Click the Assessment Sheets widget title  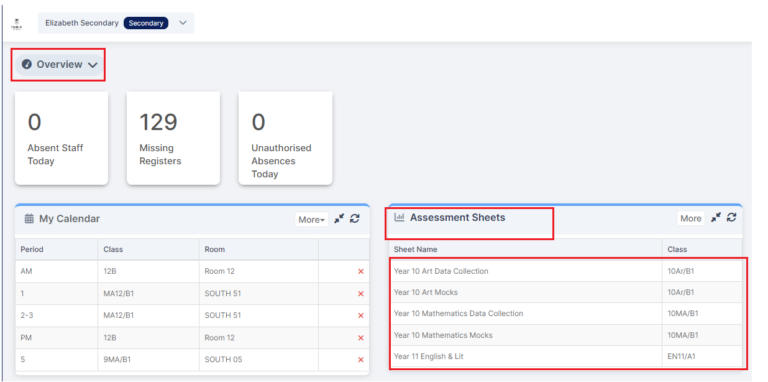tap(457, 217)
